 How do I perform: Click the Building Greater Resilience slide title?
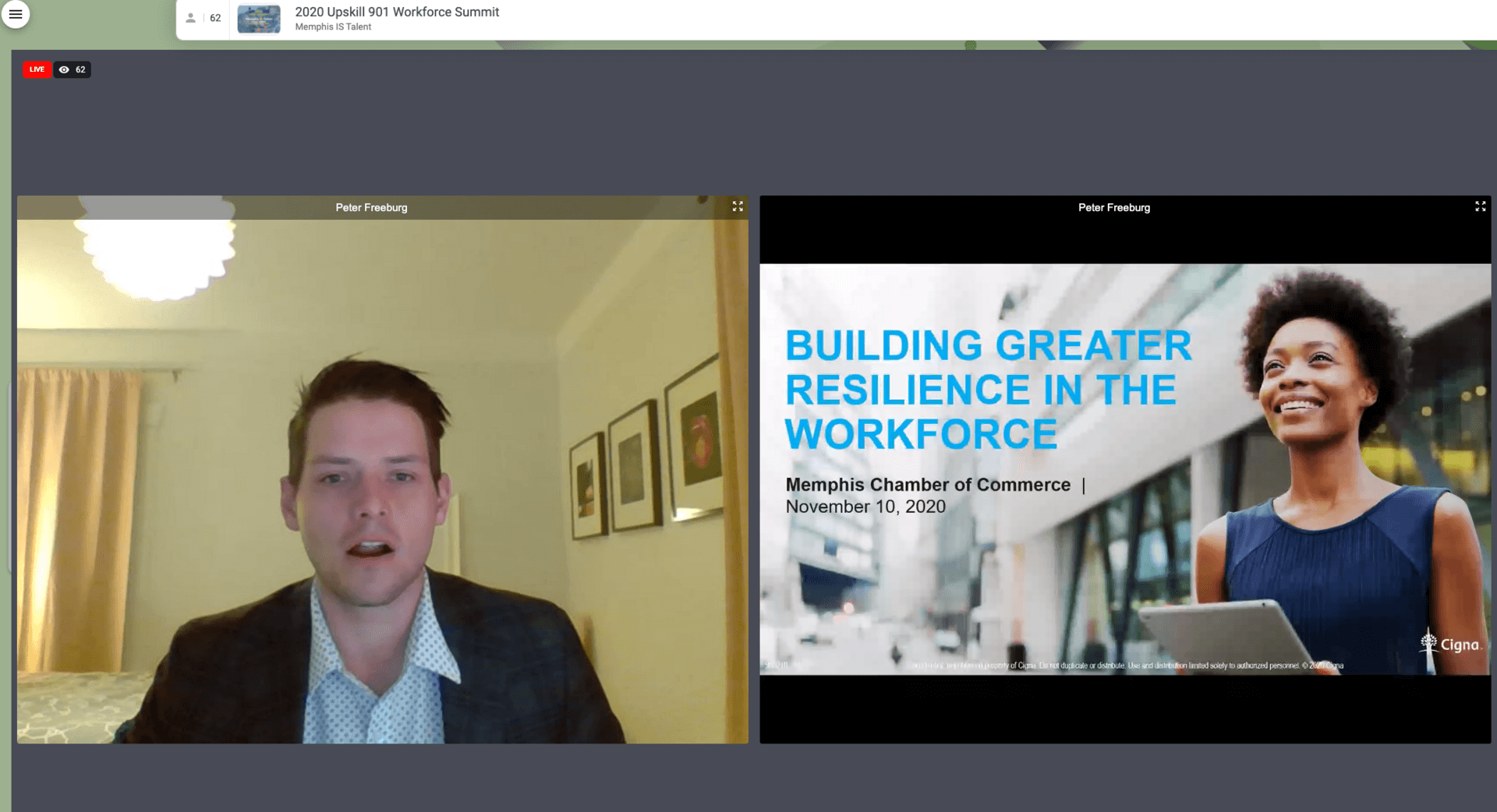click(x=987, y=390)
